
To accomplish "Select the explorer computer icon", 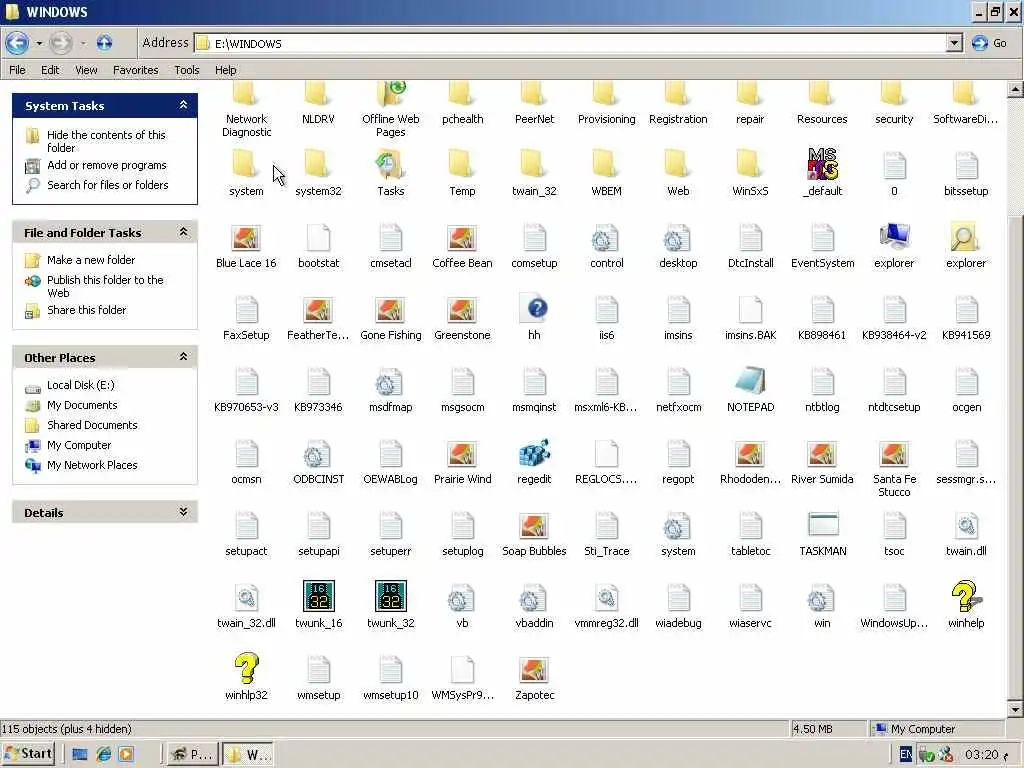I will [x=894, y=237].
